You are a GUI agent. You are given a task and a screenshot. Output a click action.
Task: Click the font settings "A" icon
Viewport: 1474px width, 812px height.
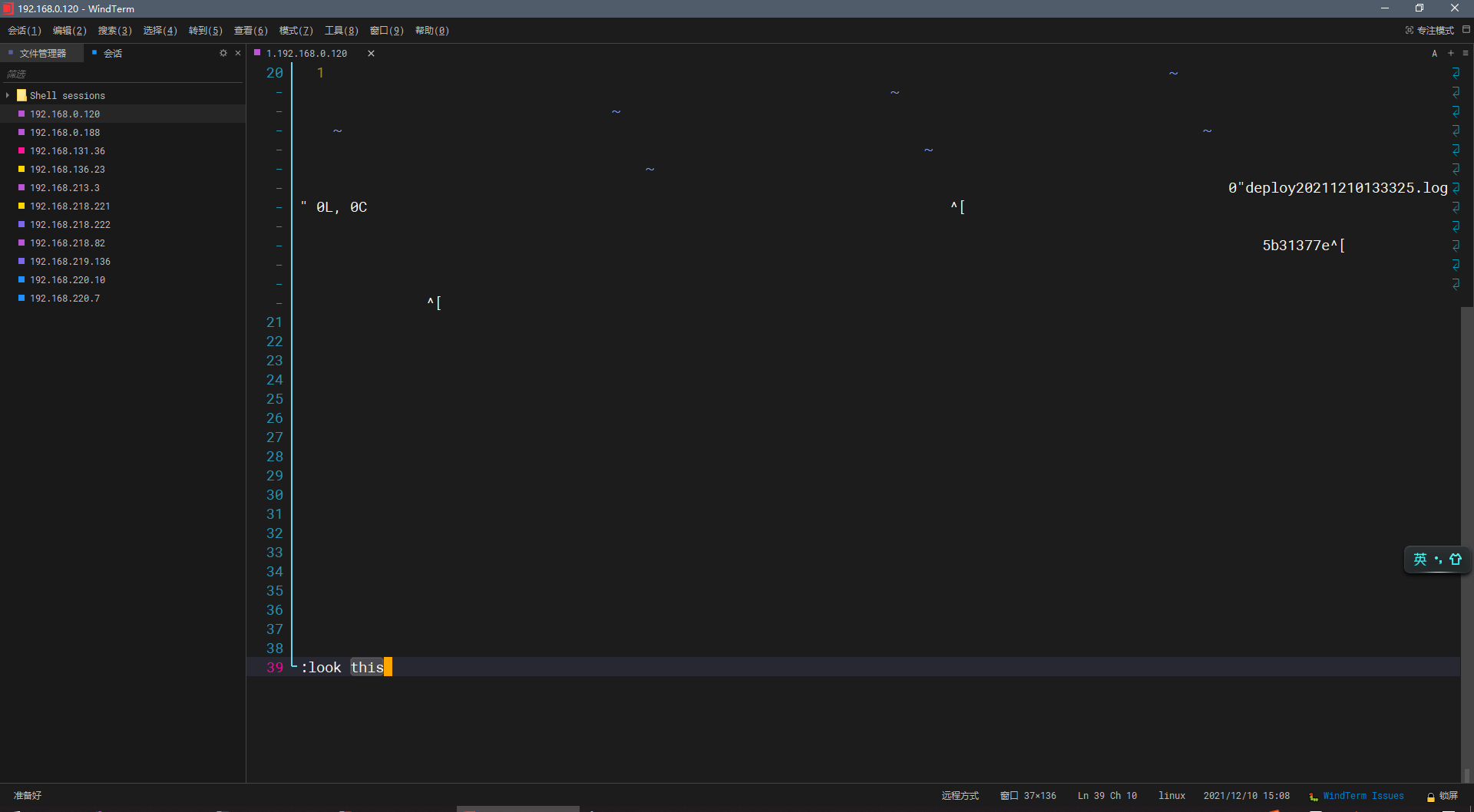(1434, 53)
